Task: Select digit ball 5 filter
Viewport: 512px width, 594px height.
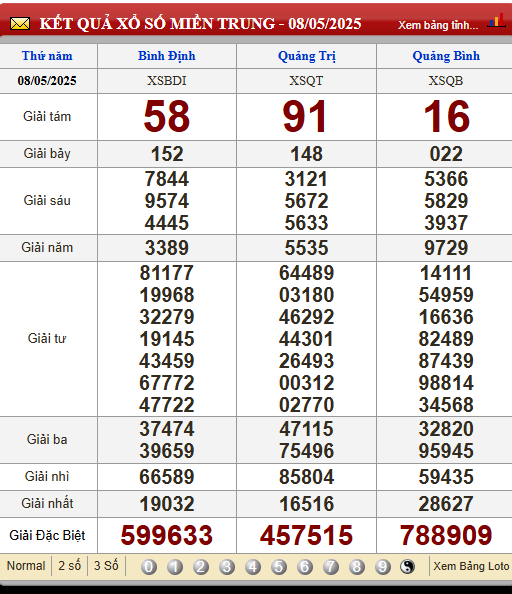Action: click(x=279, y=567)
